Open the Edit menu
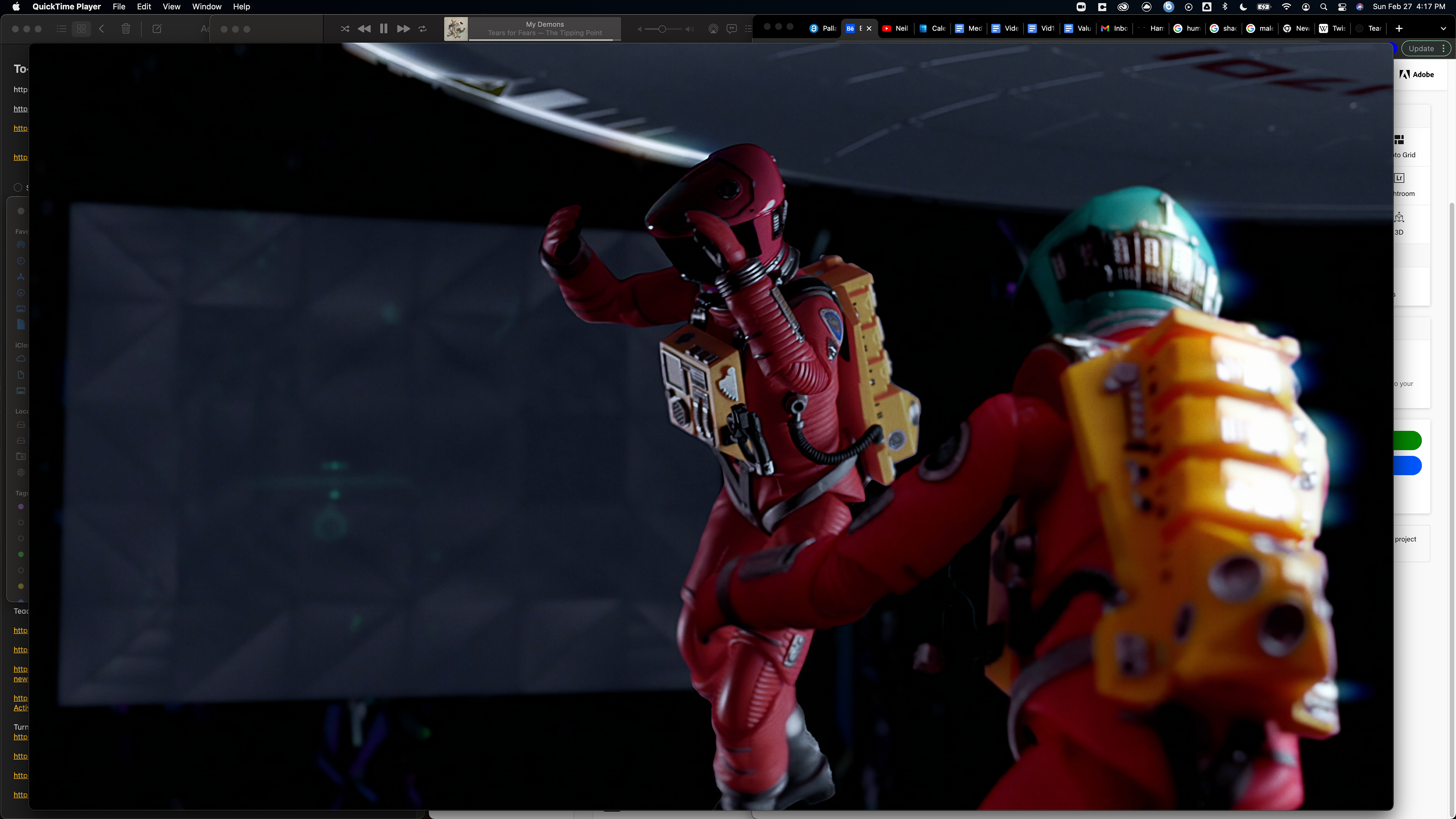Screen dimensions: 1456x819 point(144,7)
